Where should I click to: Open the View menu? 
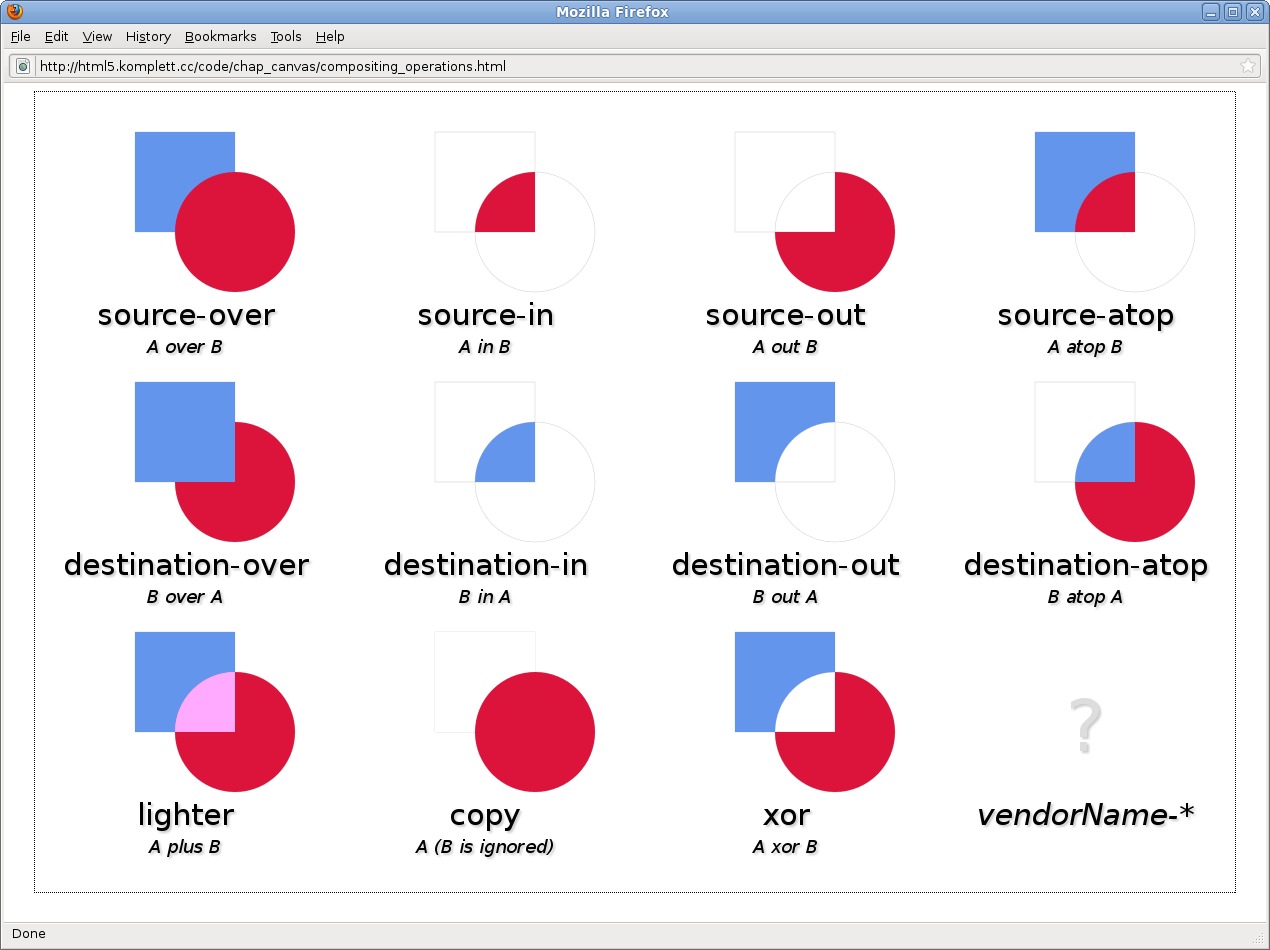(x=97, y=36)
